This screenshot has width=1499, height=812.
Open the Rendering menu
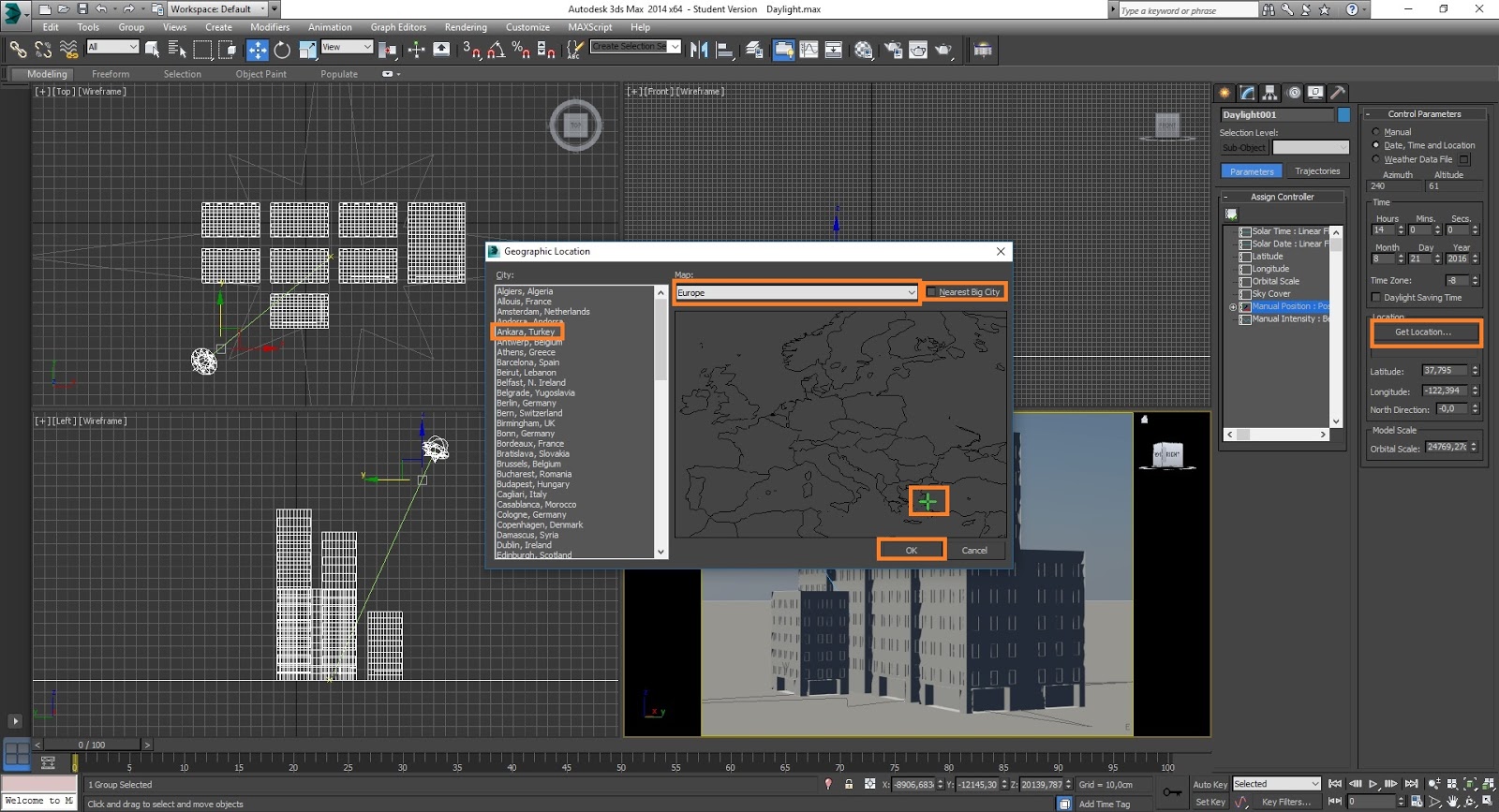coord(465,27)
